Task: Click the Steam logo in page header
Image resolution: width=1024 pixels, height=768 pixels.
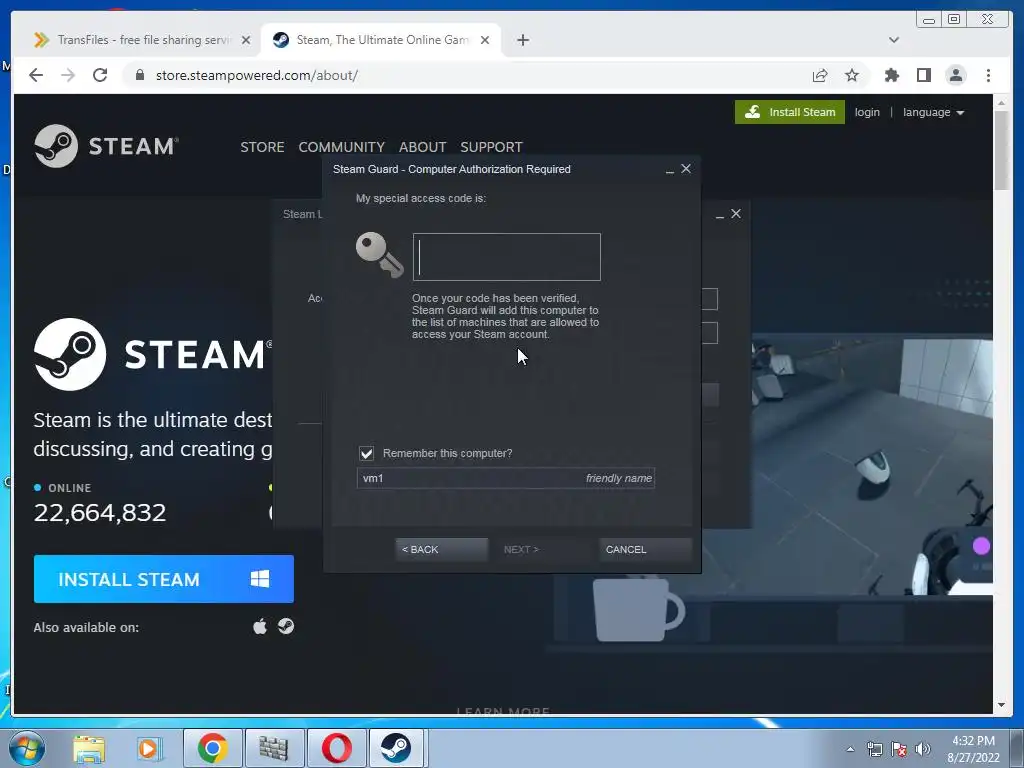Action: (x=106, y=146)
